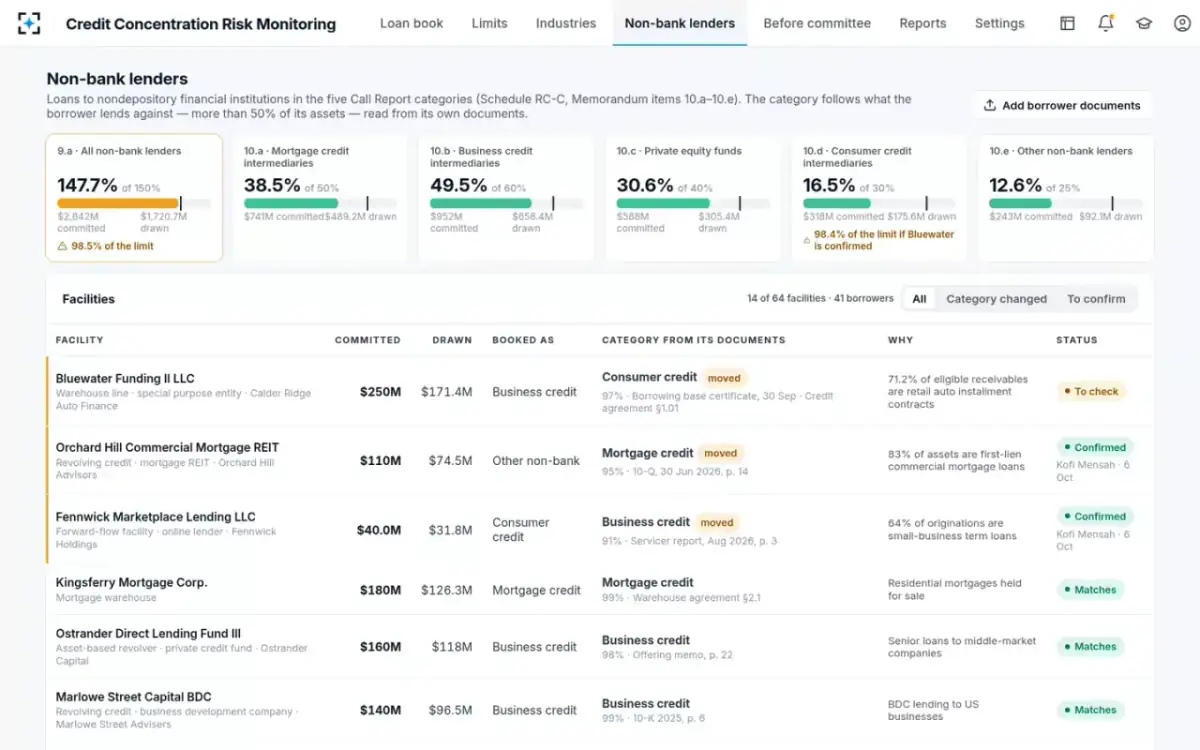Click the app logo icon
Image resolution: width=1200 pixels, height=750 pixels.
[x=30, y=23]
